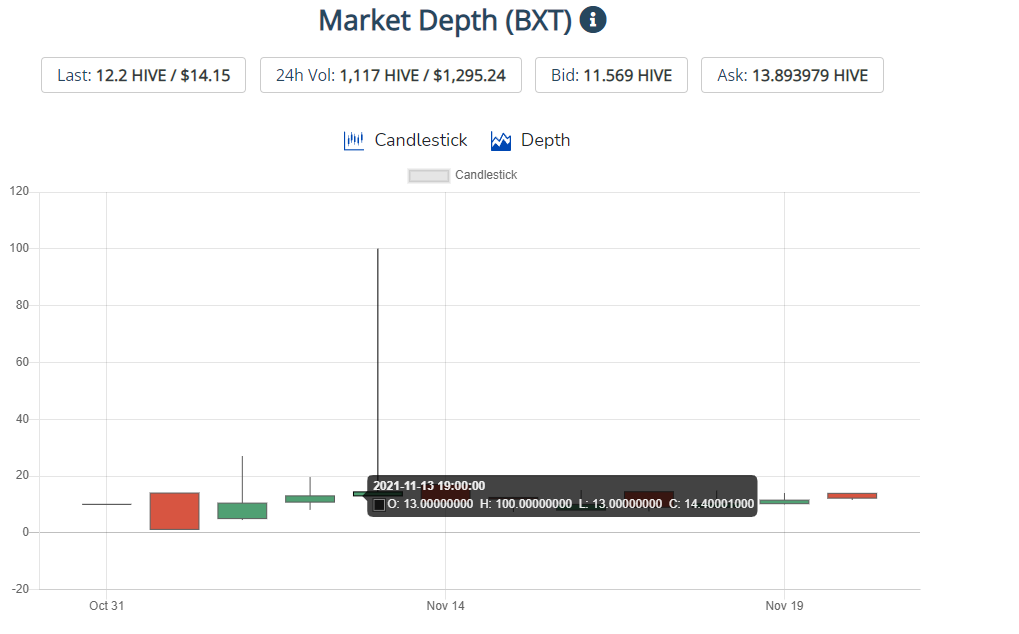The height and width of the screenshot is (634, 1019).
Task: Click tooltip close value C: 14.40001000
Action: pyautogui.click(x=712, y=504)
